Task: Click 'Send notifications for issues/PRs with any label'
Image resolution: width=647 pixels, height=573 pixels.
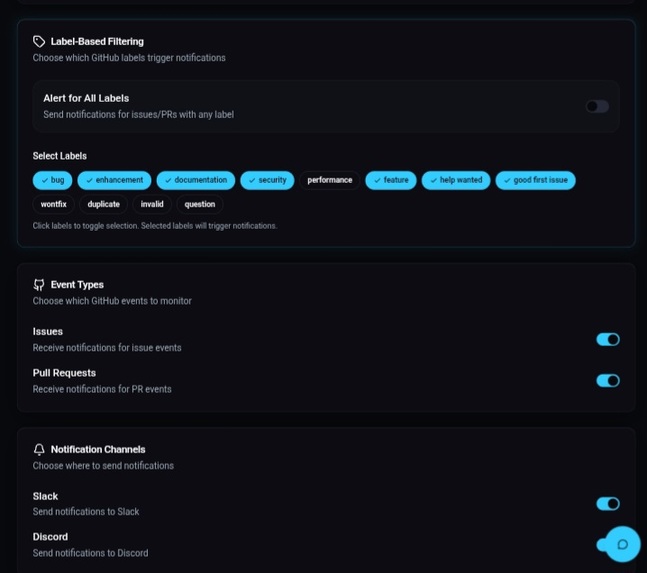Action: coord(139,114)
